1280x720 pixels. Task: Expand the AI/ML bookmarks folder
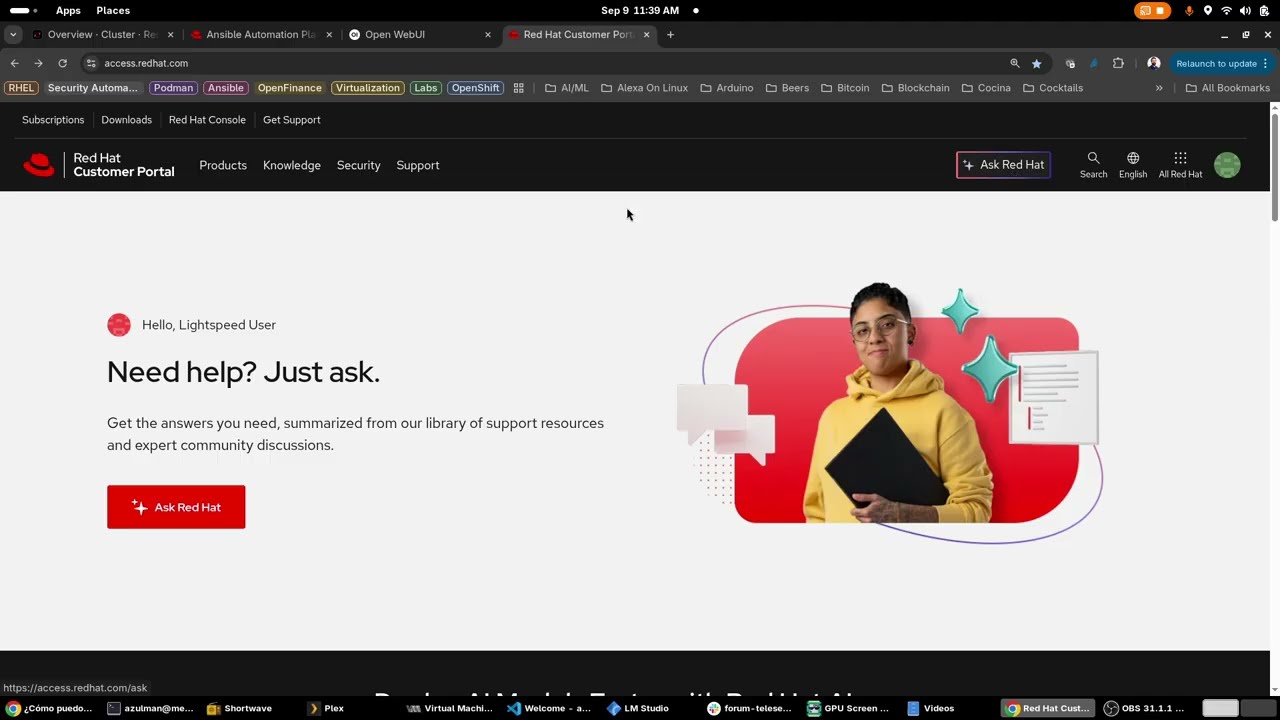click(567, 88)
